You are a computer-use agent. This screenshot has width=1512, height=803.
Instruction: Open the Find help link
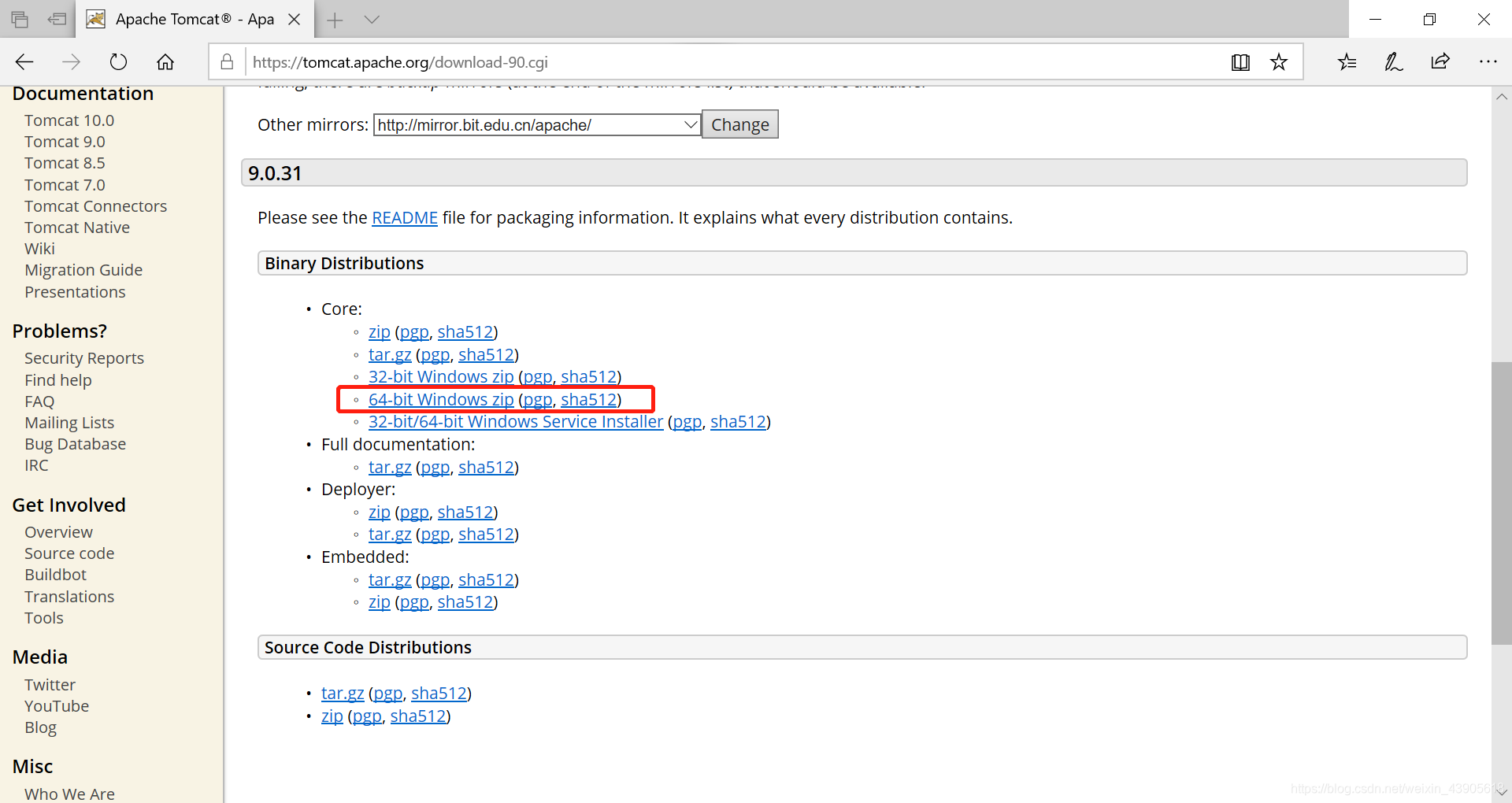point(58,380)
